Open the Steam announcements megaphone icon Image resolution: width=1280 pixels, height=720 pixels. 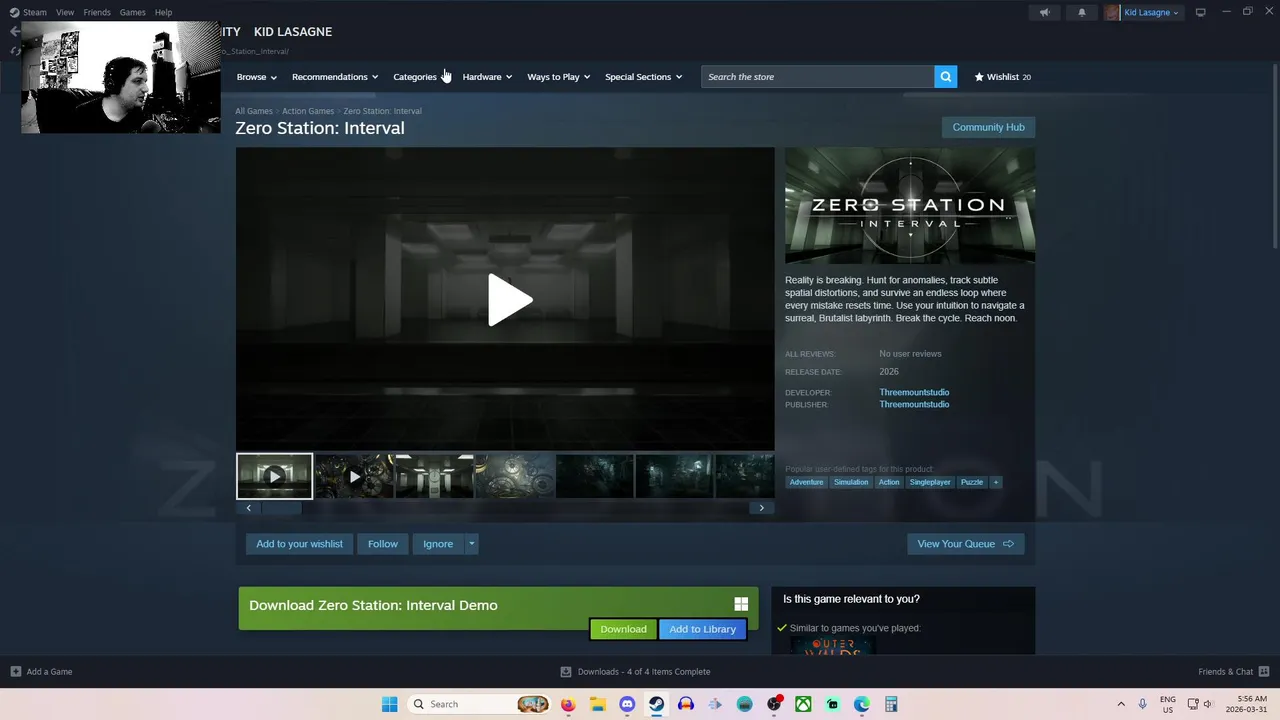point(1044,13)
